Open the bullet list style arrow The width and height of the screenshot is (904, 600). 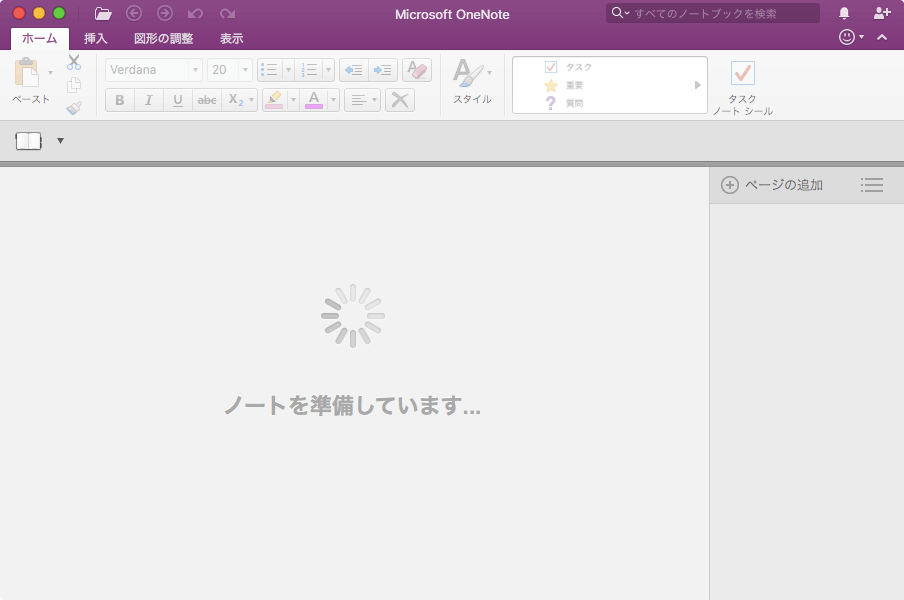(x=288, y=70)
